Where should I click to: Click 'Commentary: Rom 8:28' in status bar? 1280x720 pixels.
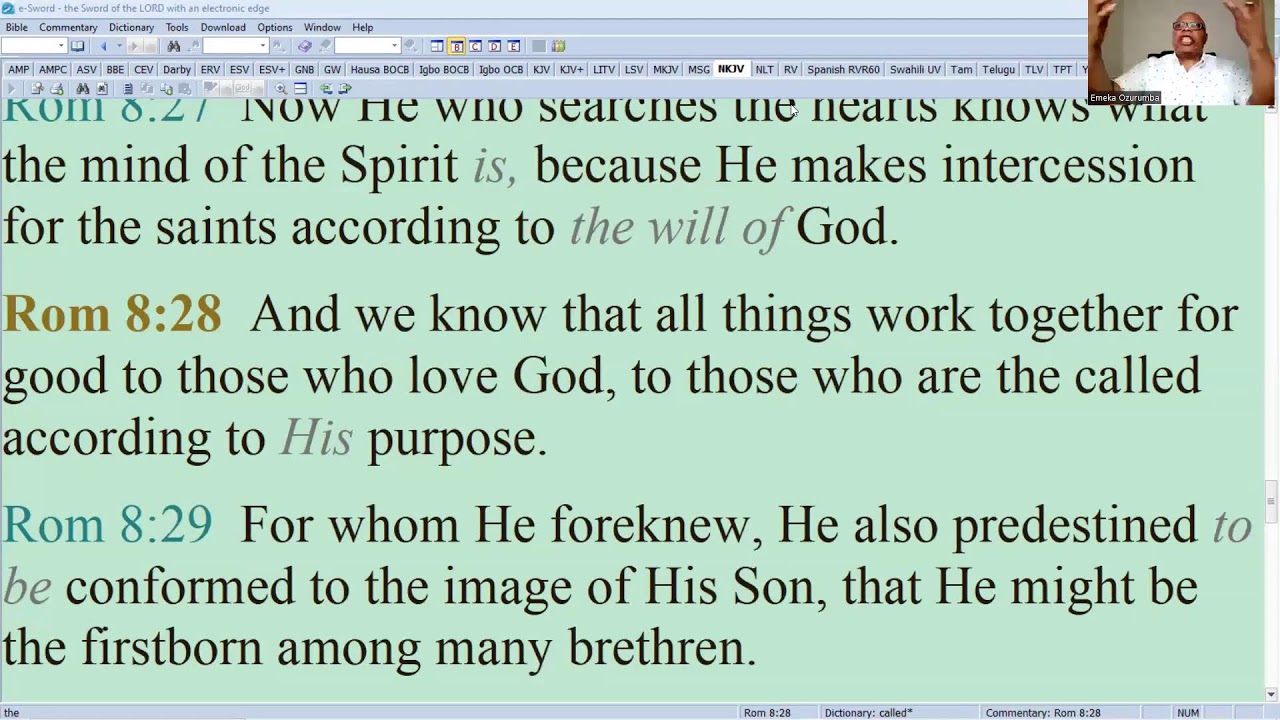[1043, 713]
